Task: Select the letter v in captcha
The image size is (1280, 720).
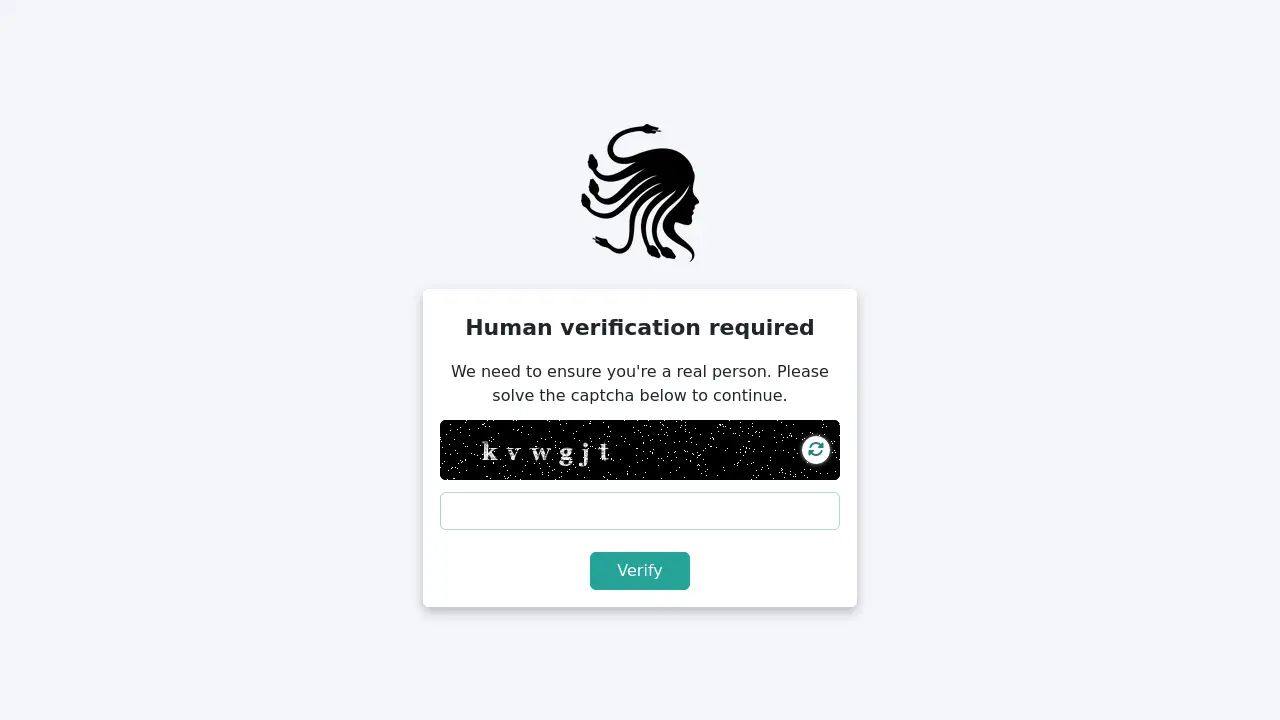Action: pos(514,455)
